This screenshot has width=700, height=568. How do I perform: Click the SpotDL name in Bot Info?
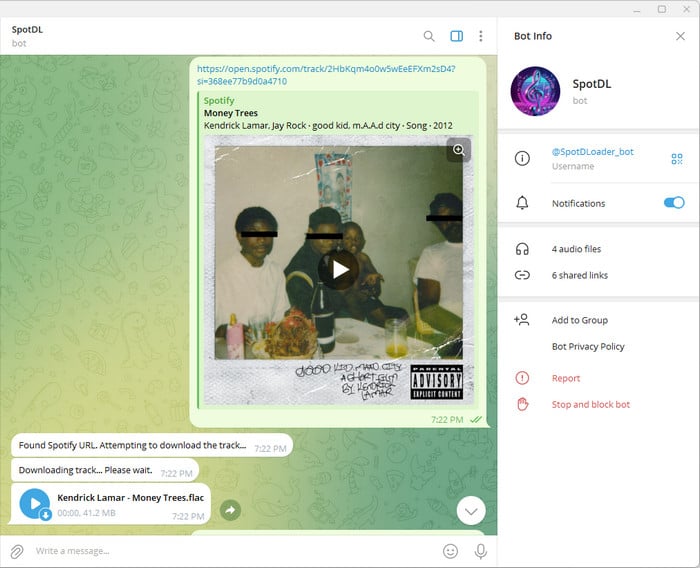tap(592, 84)
